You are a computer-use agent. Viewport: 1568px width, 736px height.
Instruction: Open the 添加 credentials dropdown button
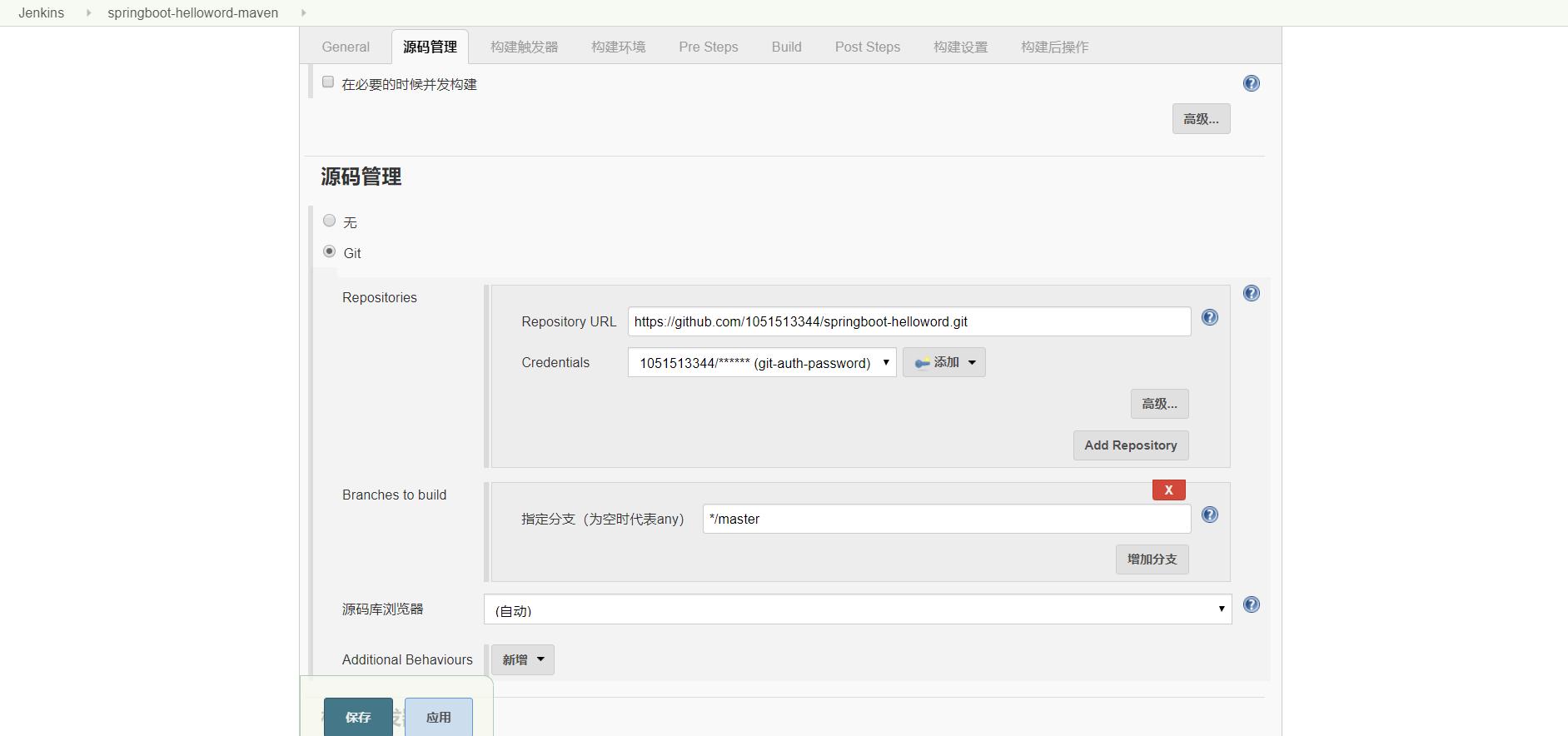pos(943,362)
